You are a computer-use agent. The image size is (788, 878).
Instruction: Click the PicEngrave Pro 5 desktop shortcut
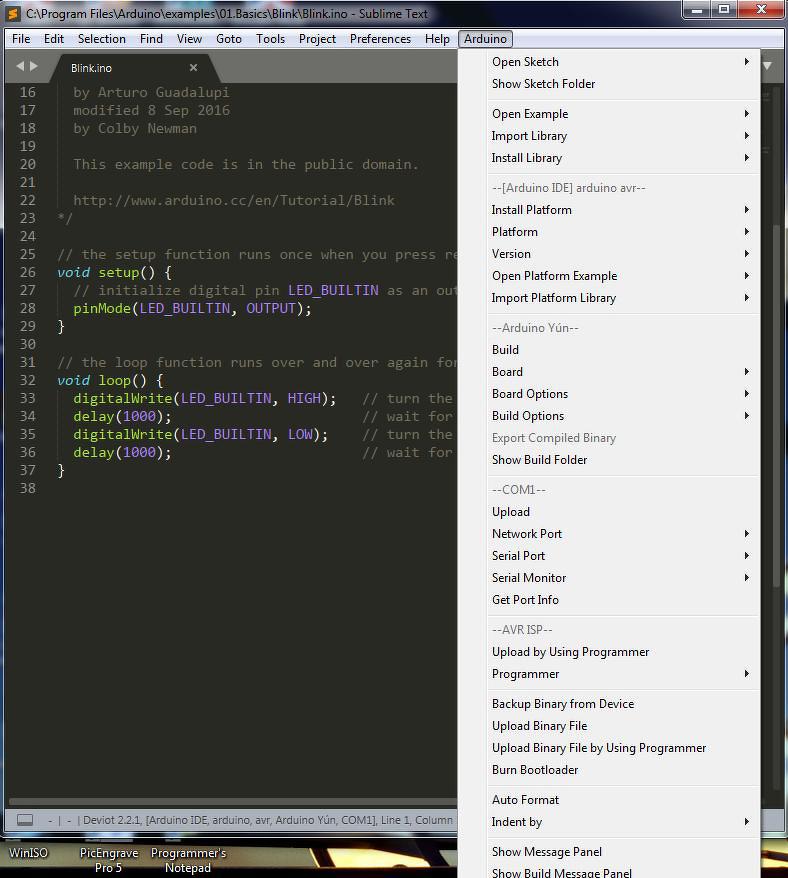(109, 860)
